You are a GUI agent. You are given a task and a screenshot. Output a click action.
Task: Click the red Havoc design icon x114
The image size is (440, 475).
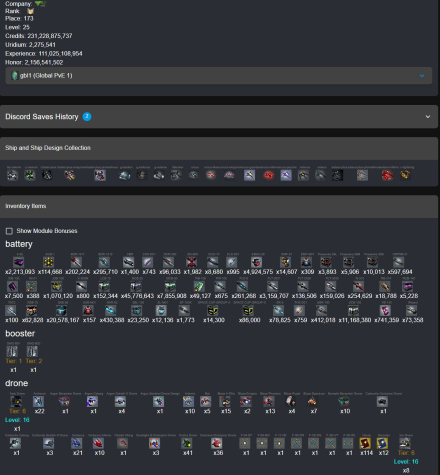click(365, 443)
